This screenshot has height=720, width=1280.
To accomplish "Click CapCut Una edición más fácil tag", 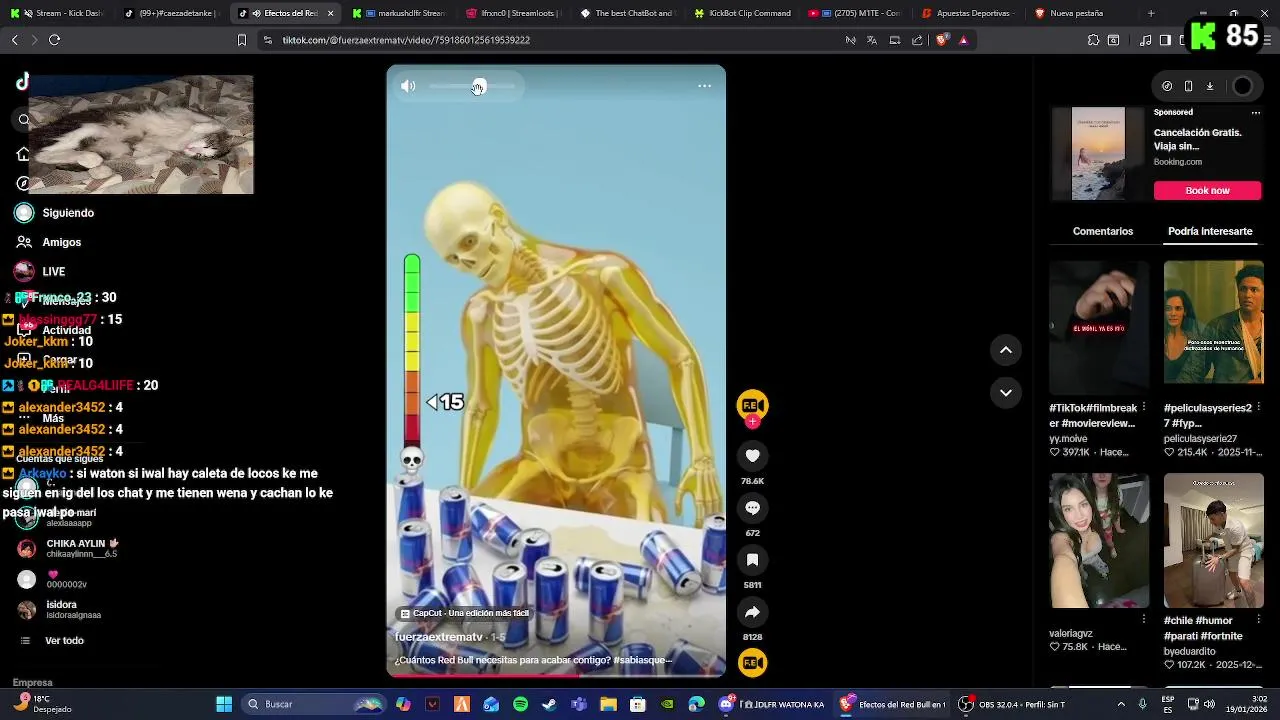I will click(x=465, y=613).
